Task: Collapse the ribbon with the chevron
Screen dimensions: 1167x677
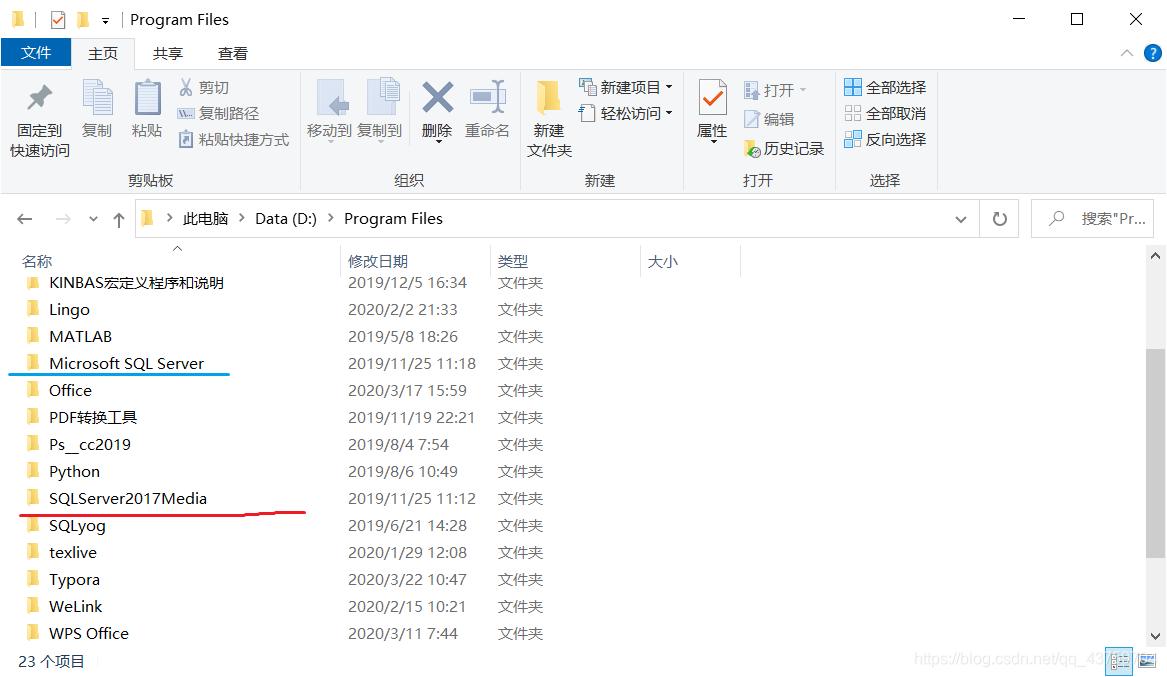Action: (1127, 54)
